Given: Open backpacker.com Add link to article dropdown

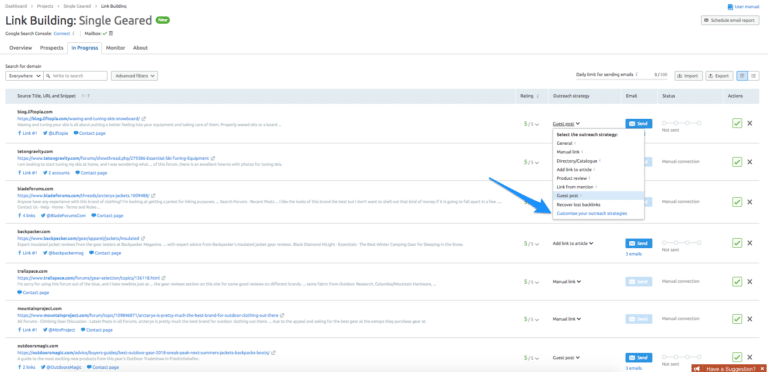Looking at the screenshot, I should coord(573,243).
